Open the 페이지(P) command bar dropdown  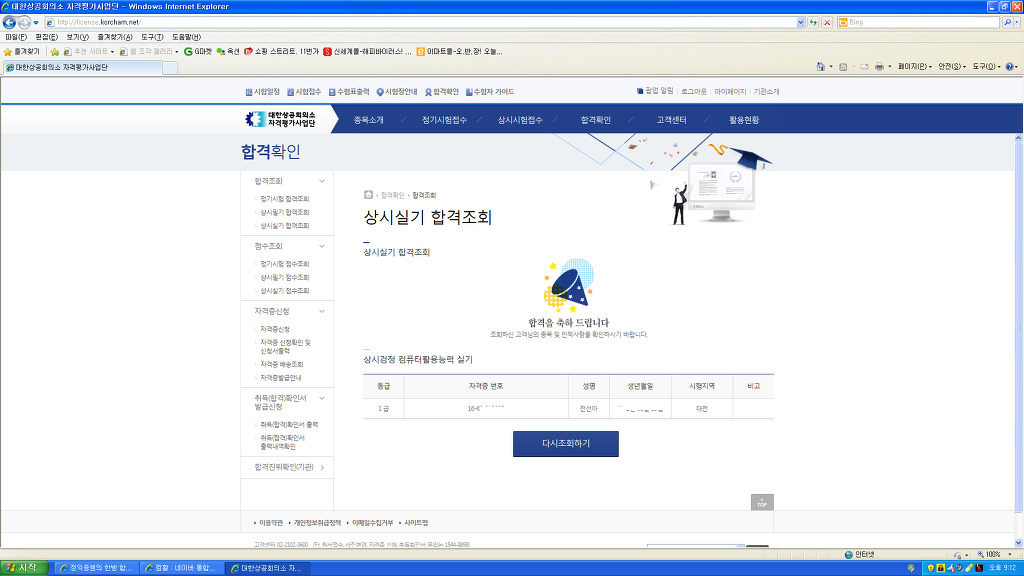915,67
